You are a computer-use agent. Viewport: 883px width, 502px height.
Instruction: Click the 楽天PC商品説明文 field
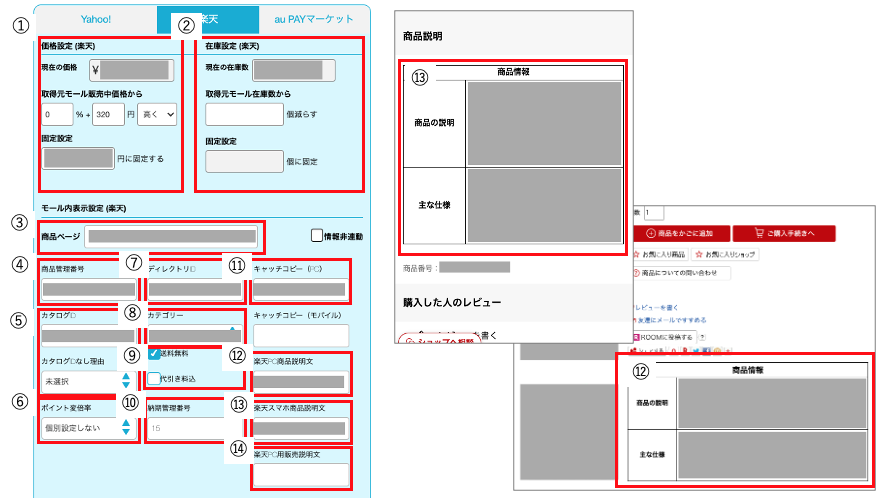300,381
